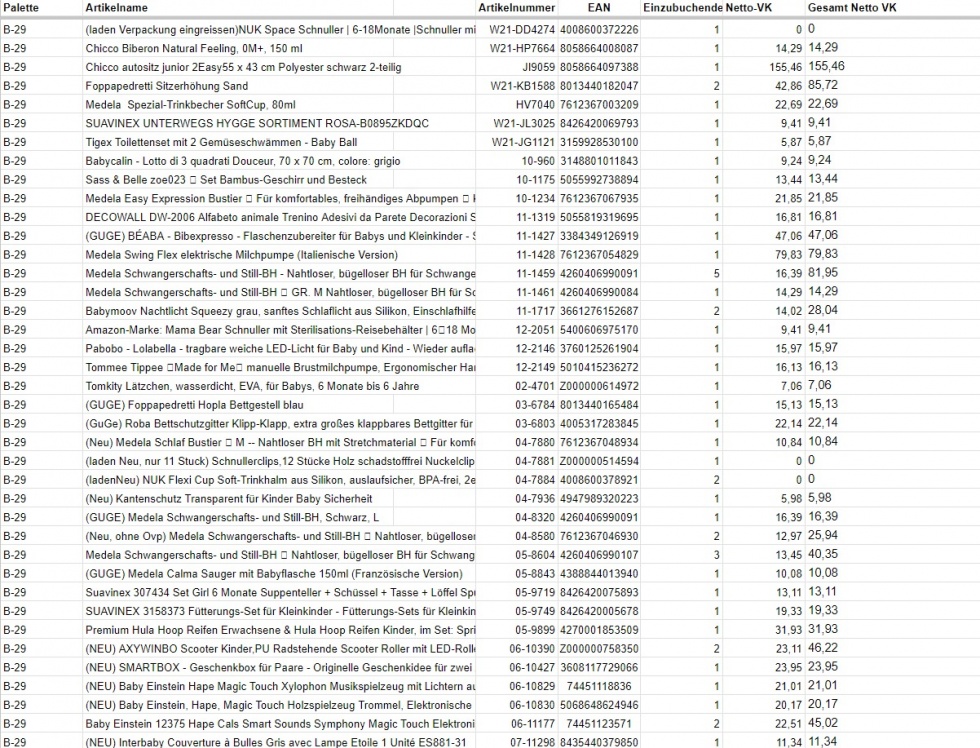Click the Sass & Belle zoe023 cell

226,179
